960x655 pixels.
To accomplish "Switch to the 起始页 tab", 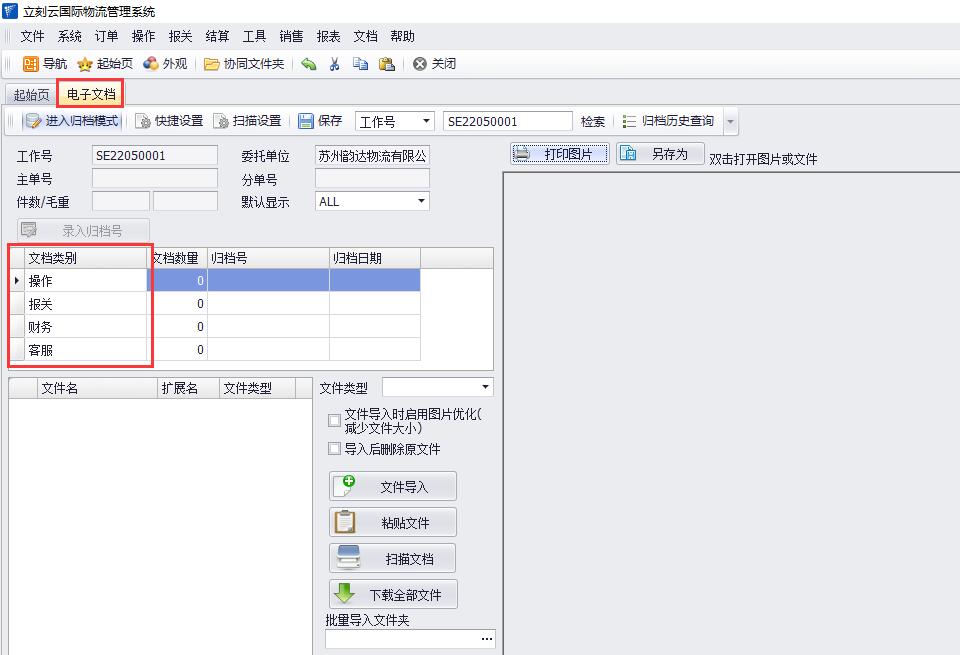I will 31,95.
